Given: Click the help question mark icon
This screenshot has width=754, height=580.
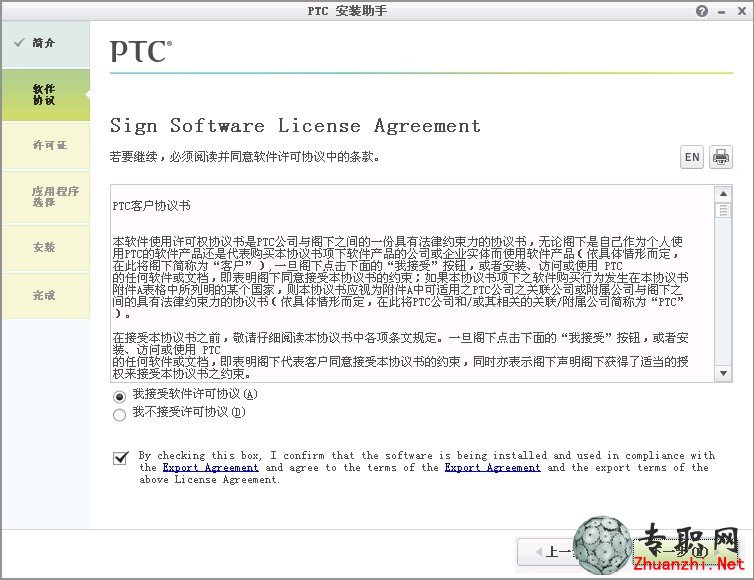Looking at the screenshot, I should [702, 11].
